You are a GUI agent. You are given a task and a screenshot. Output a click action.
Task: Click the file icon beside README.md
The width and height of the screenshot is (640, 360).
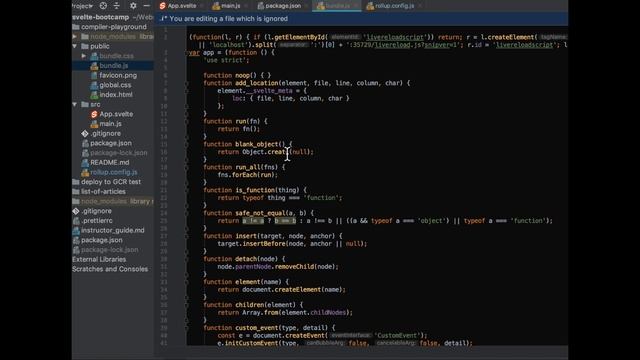85,162
